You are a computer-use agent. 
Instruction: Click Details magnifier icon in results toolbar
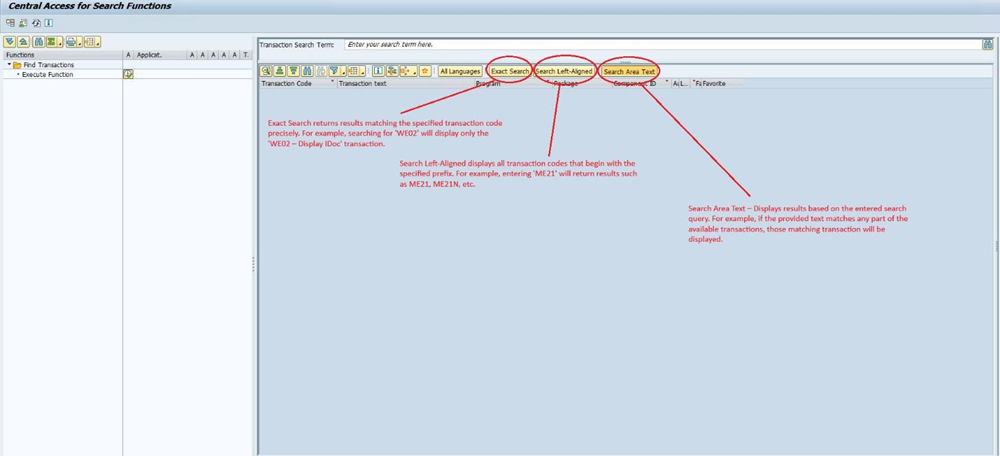coord(266,71)
